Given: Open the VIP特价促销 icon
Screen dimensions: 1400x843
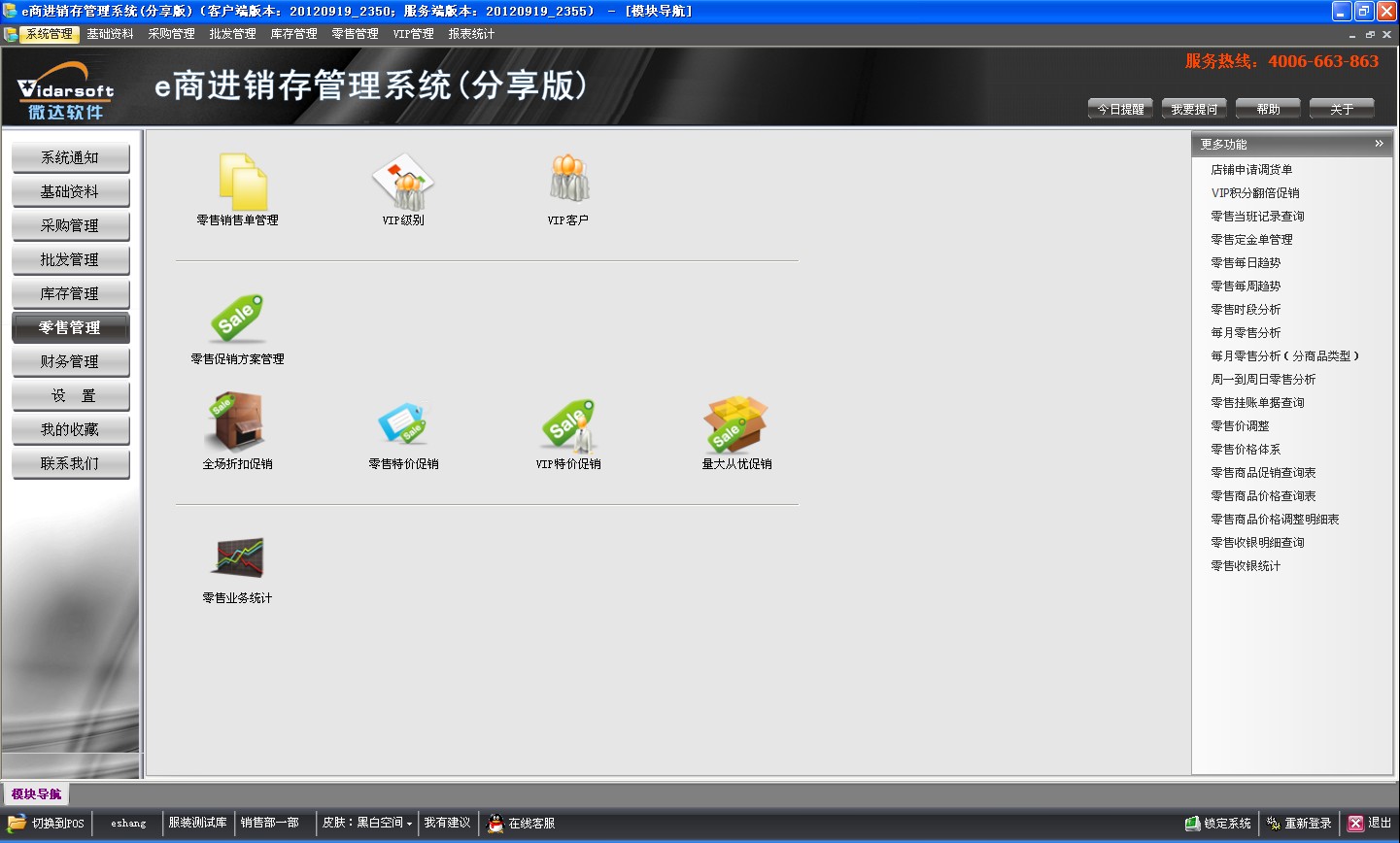Looking at the screenshot, I should pos(568,425).
